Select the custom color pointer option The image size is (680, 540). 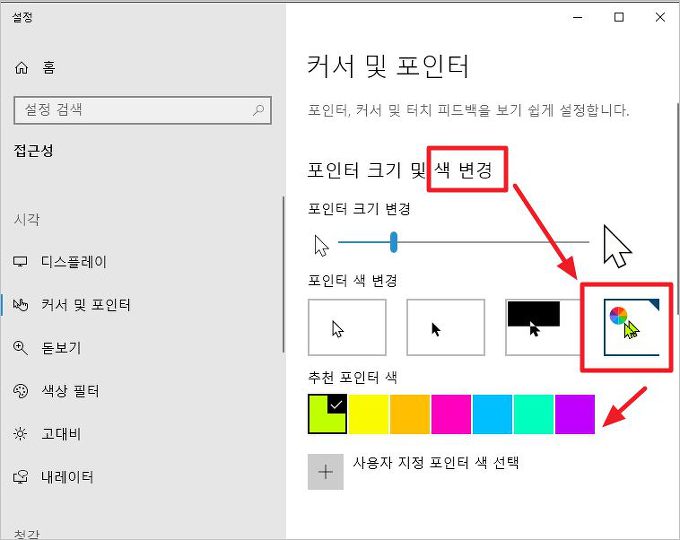pos(622,327)
